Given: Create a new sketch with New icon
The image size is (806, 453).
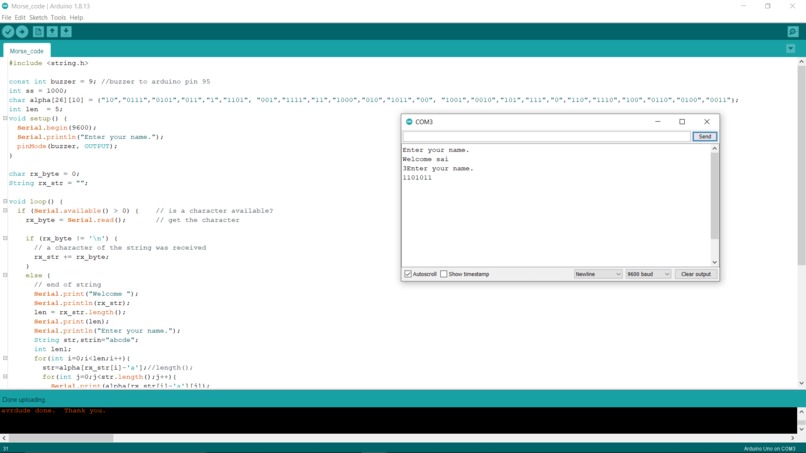Looking at the screenshot, I should (38, 32).
